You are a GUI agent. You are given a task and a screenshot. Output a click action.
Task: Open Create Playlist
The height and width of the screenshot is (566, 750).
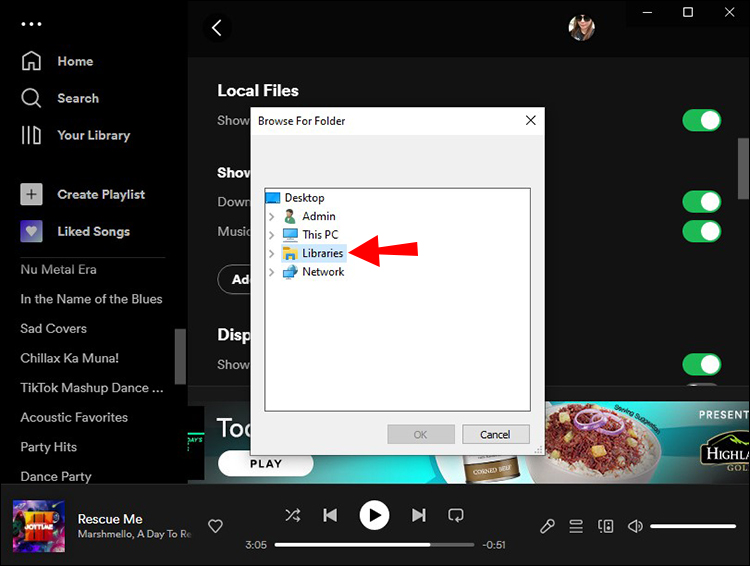pos(101,194)
